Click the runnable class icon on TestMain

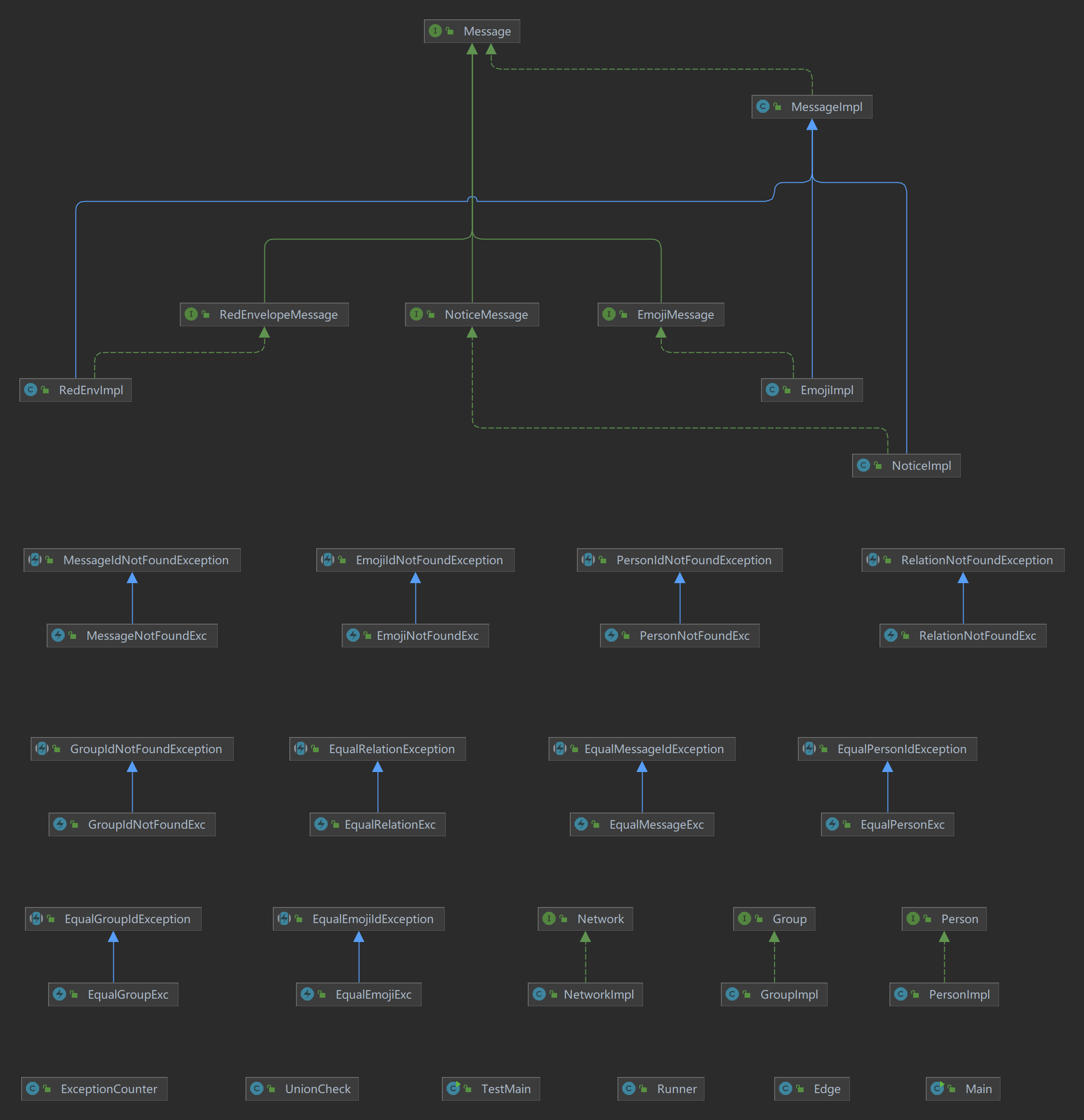pos(454,1088)
